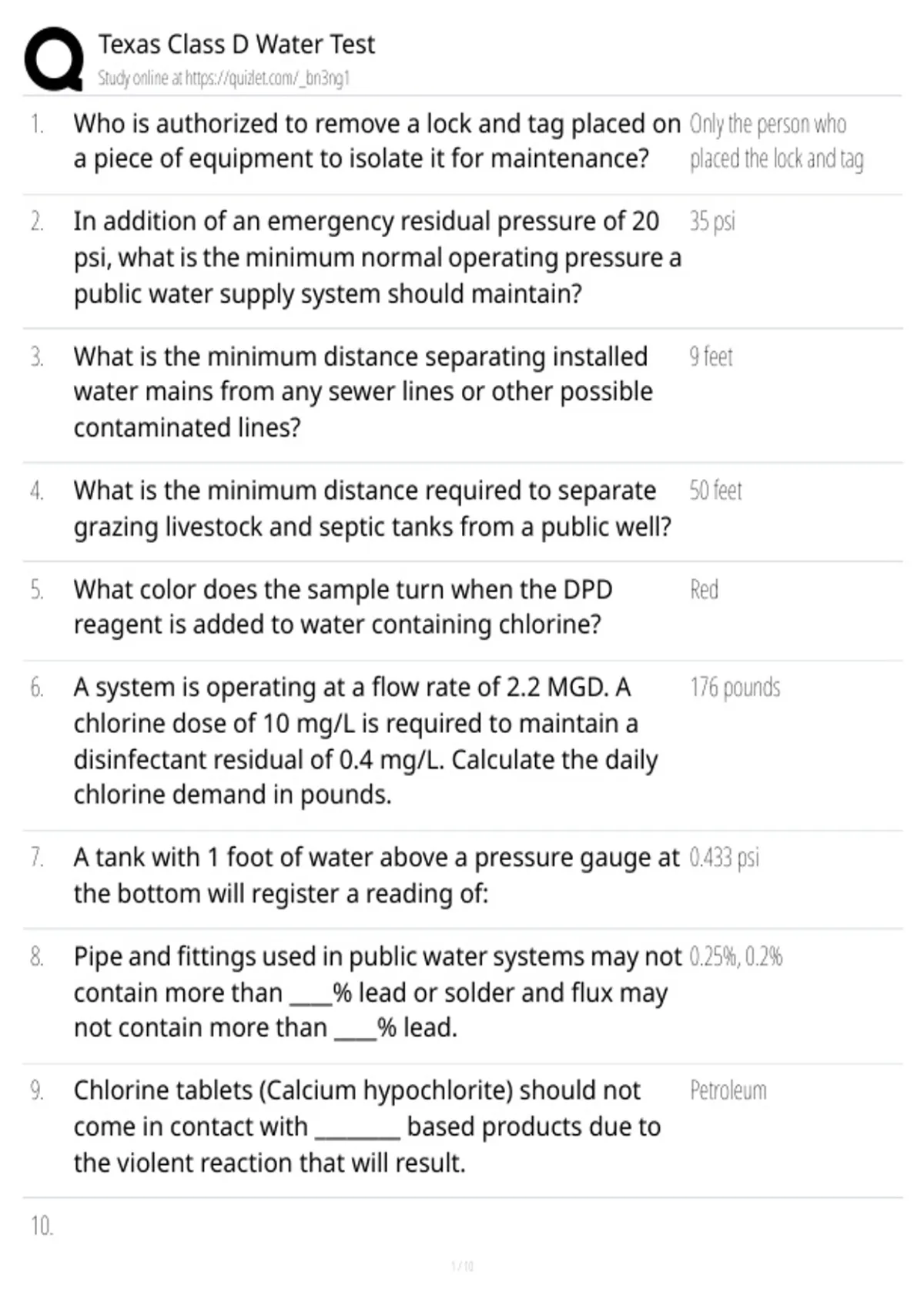Screen dimensions: 924x1309
Task: Click the 'Red' answer
Action: [704, 590]
